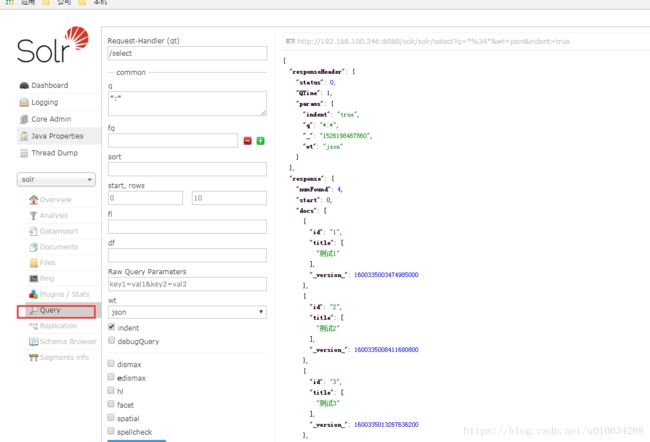650x442 pixels.
Task: Click the rows field showing 10
Action: coord(229,198)
